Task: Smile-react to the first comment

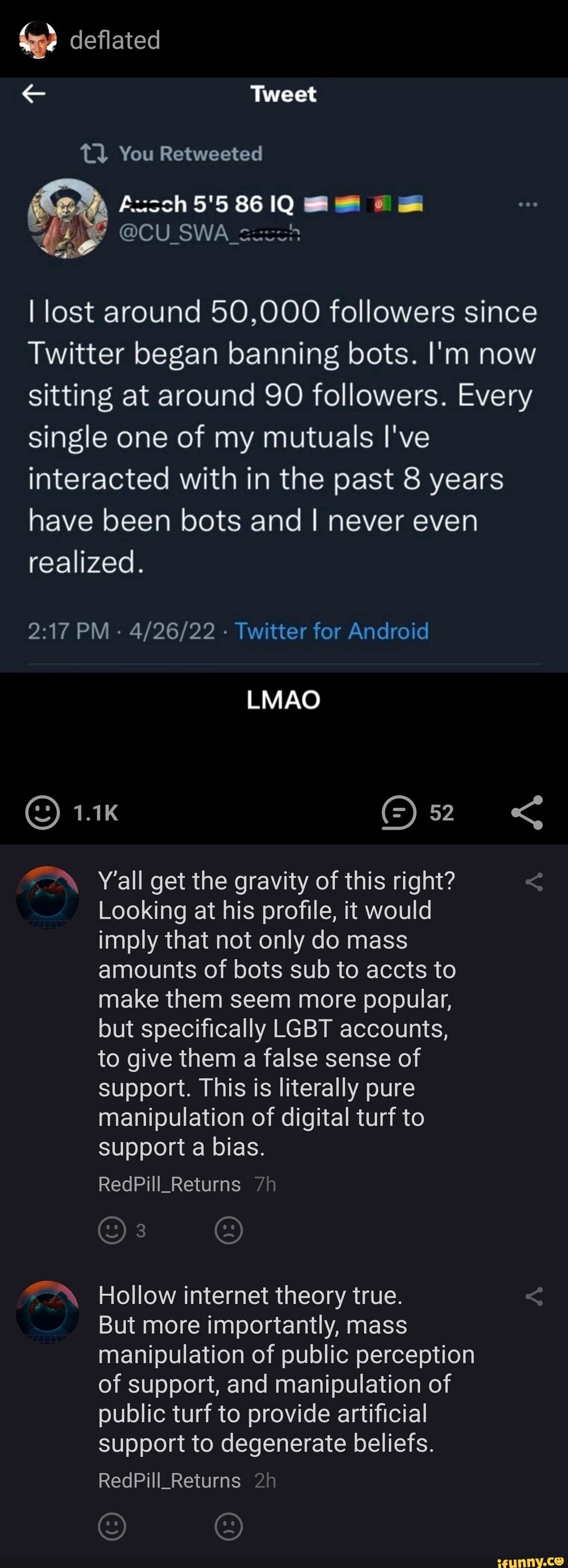Action: tap(112, 1230)
